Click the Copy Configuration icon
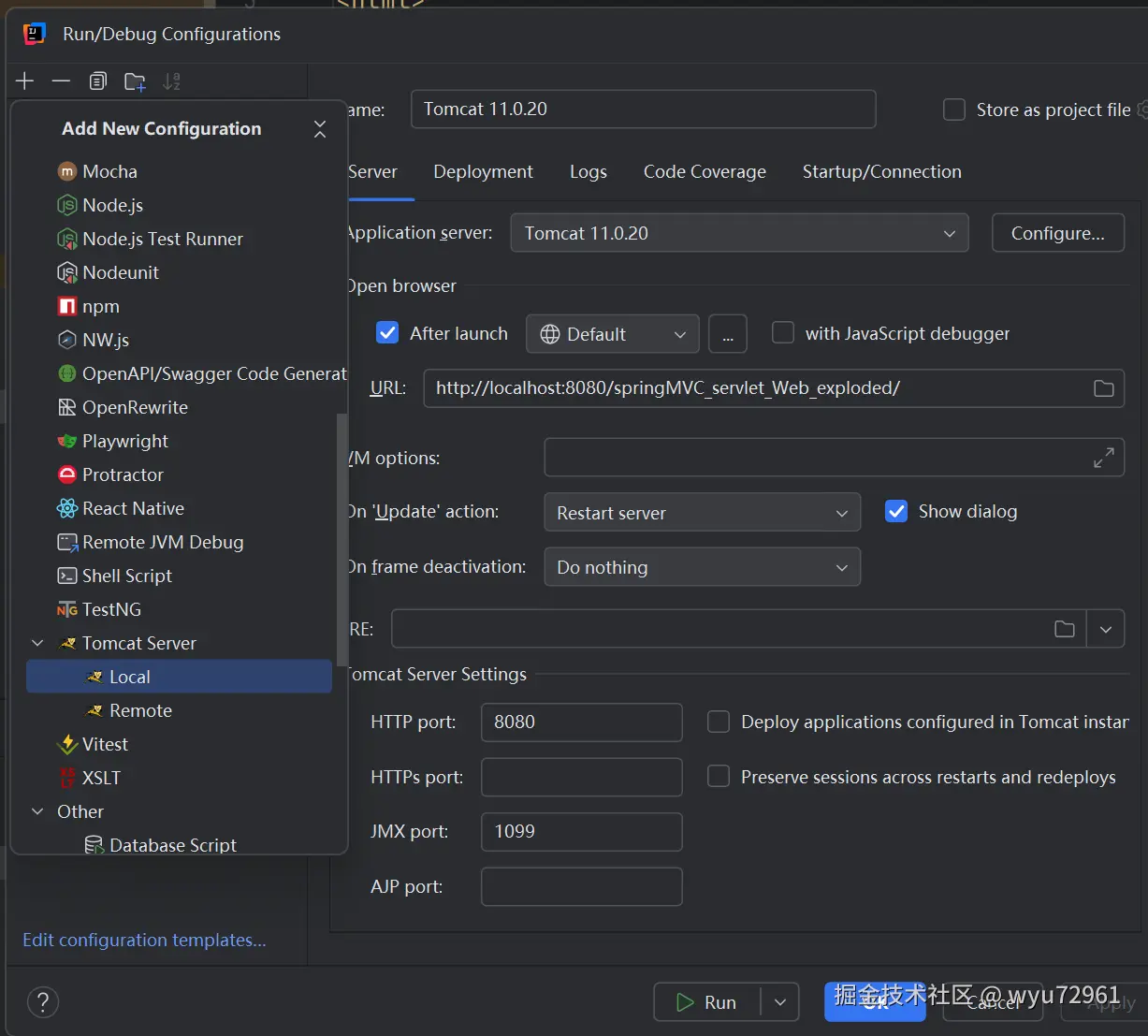 coord(98,81)
